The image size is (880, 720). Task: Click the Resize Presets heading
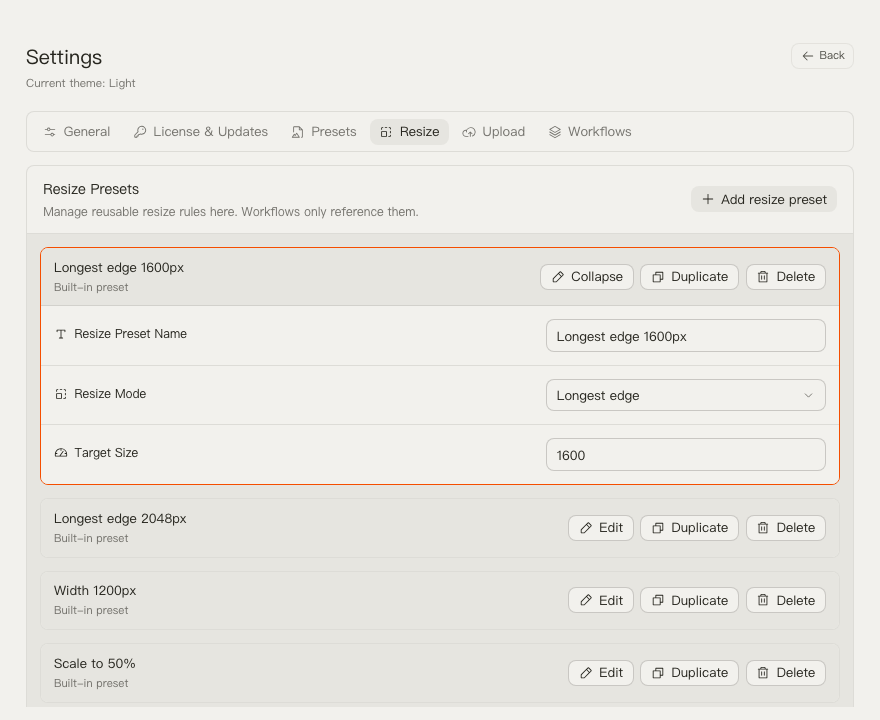pos(91,189)
